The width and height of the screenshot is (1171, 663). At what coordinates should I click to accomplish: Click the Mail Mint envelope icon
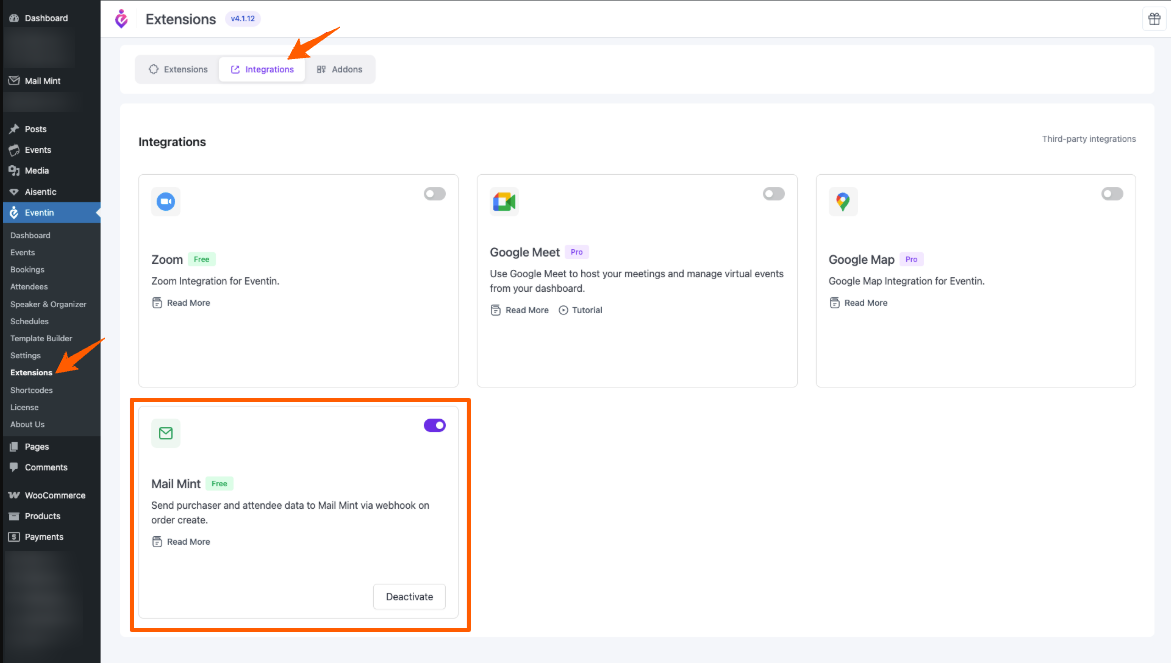coord(166,433)
